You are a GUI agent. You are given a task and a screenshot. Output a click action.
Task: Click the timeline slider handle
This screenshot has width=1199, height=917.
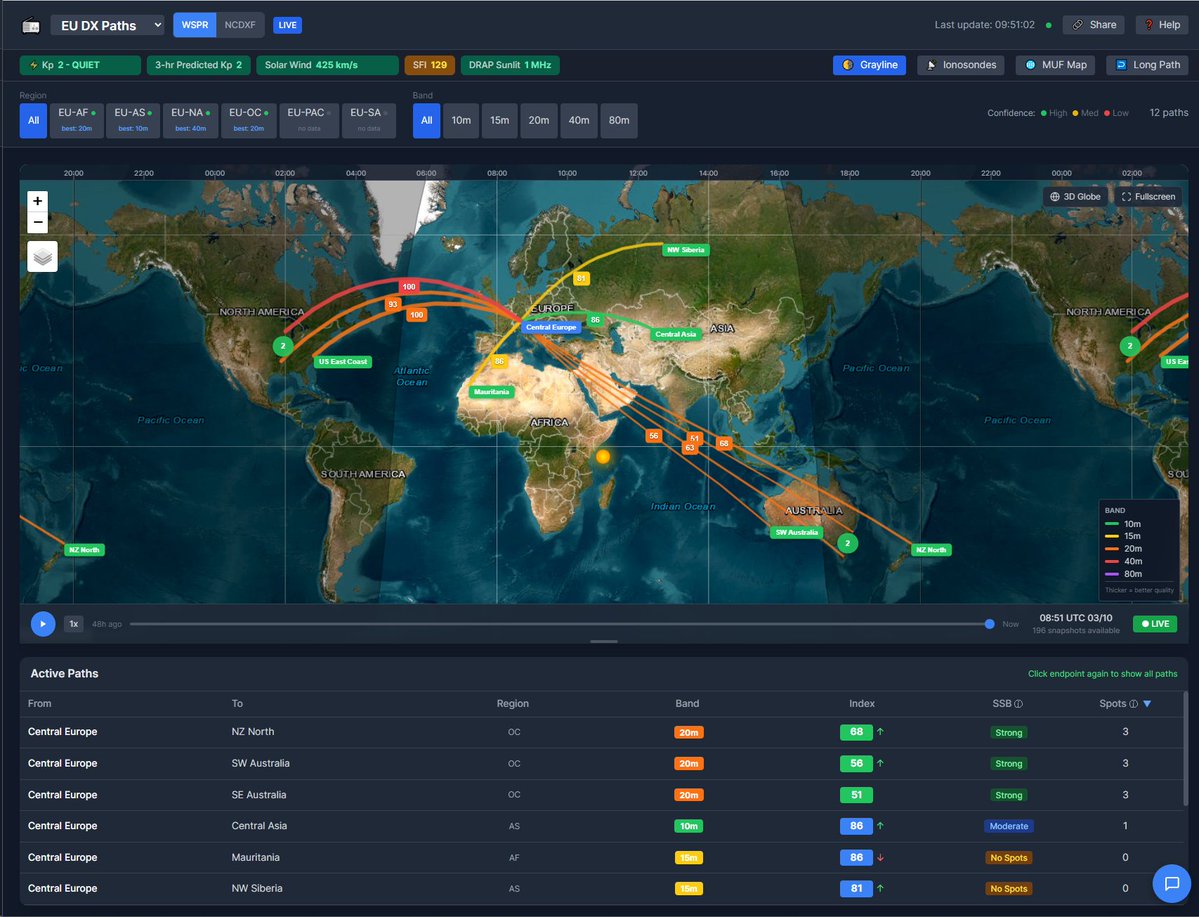[x=989, y=624]
